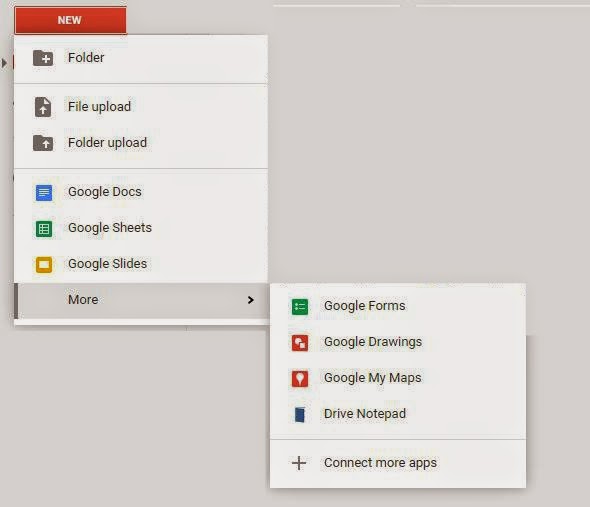
Task: Click the blue Drive Notepad icon
Action: click(x=300, y=415)
